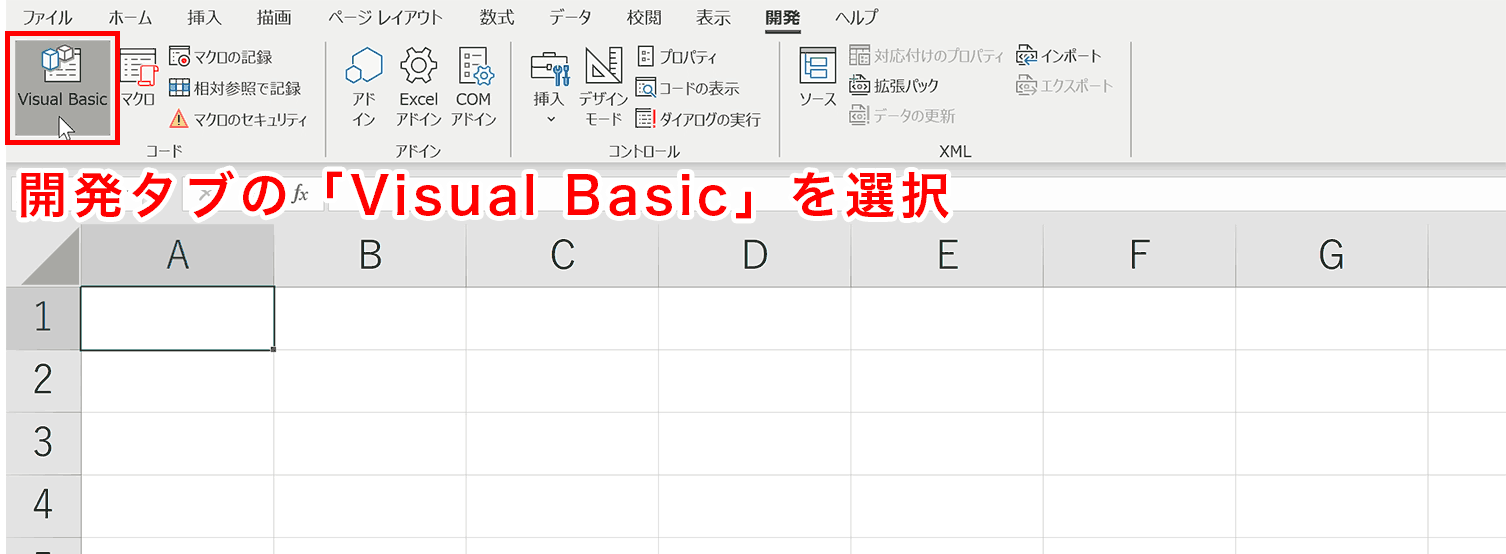Select column C header
The image size is (1506, 554).
pos(562,256)
